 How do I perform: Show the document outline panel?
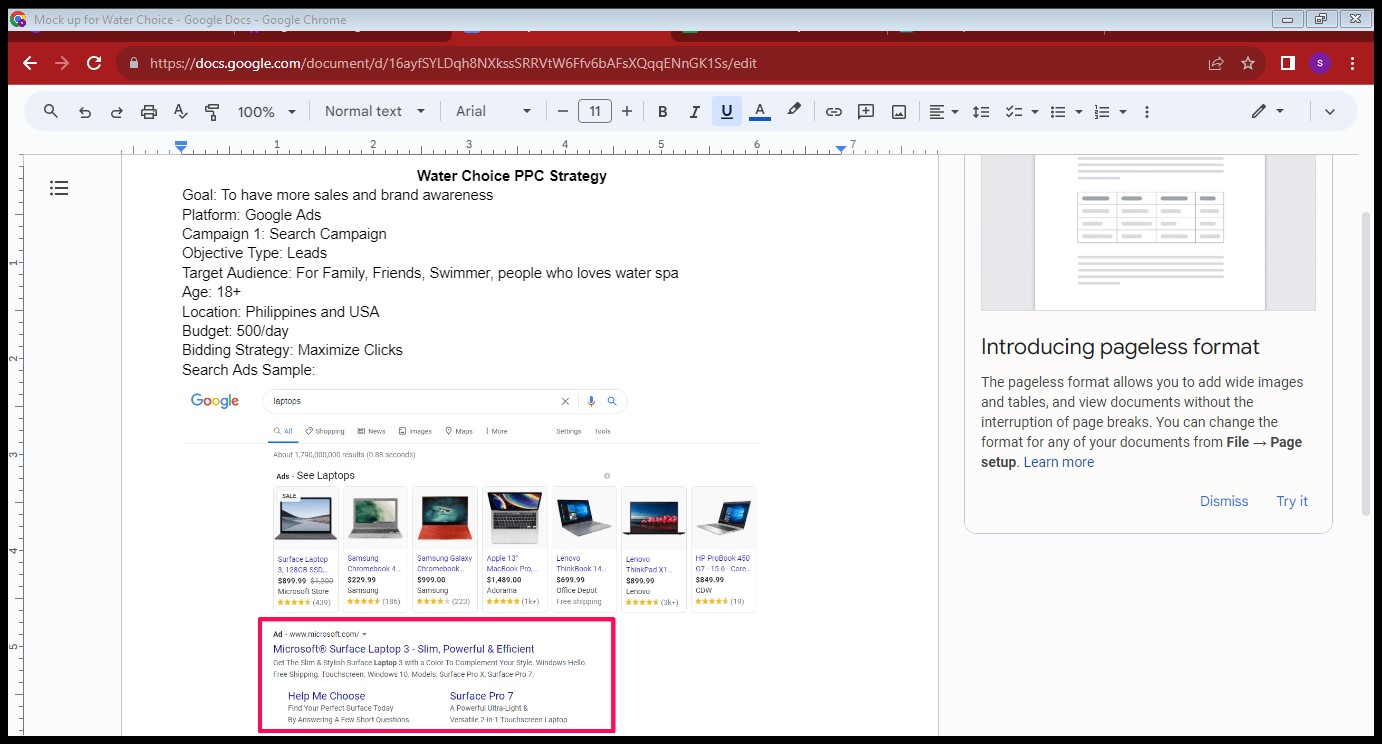click(x=59, y=187)
